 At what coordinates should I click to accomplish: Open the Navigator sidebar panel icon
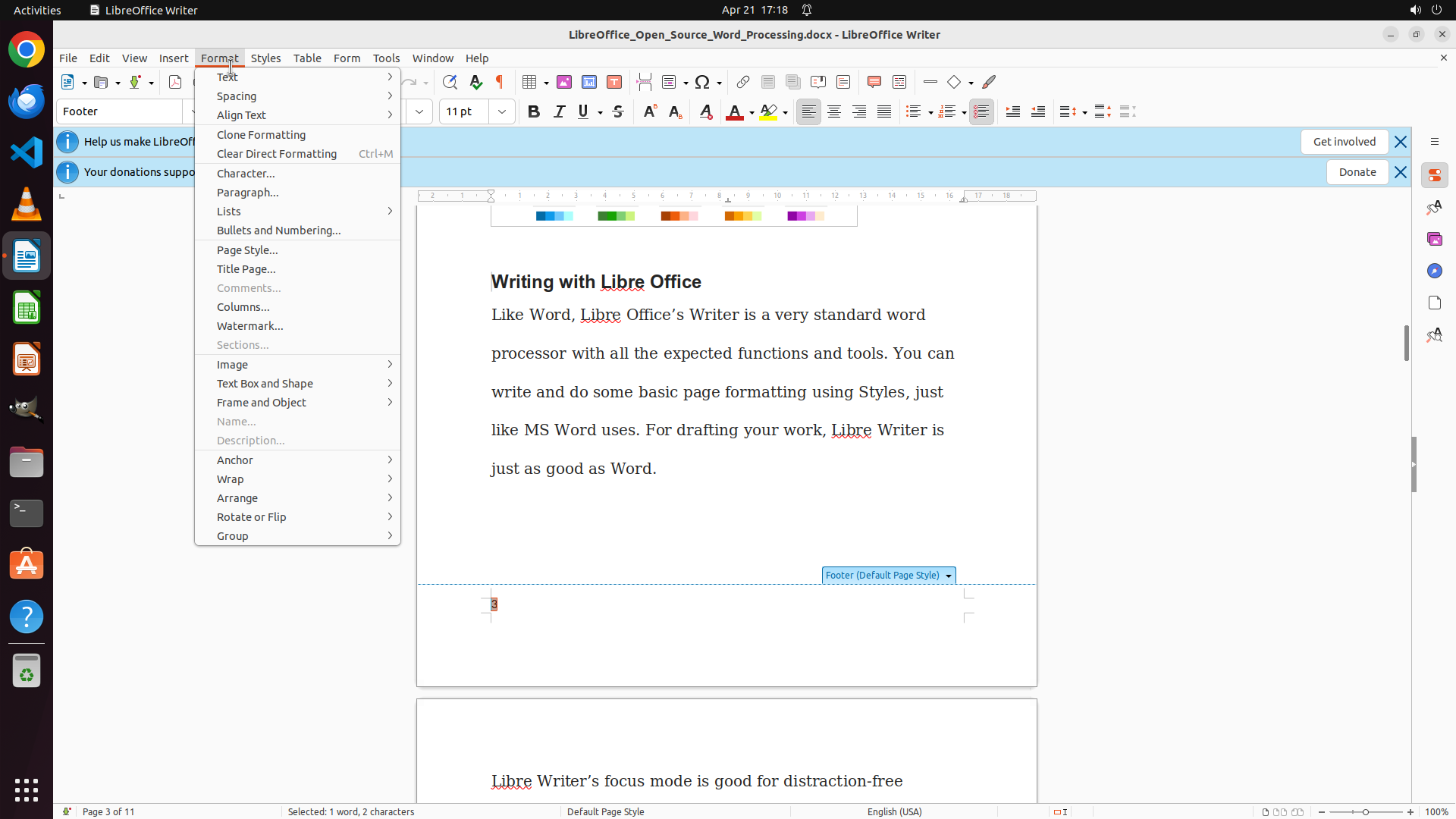tap(1434, 271)
